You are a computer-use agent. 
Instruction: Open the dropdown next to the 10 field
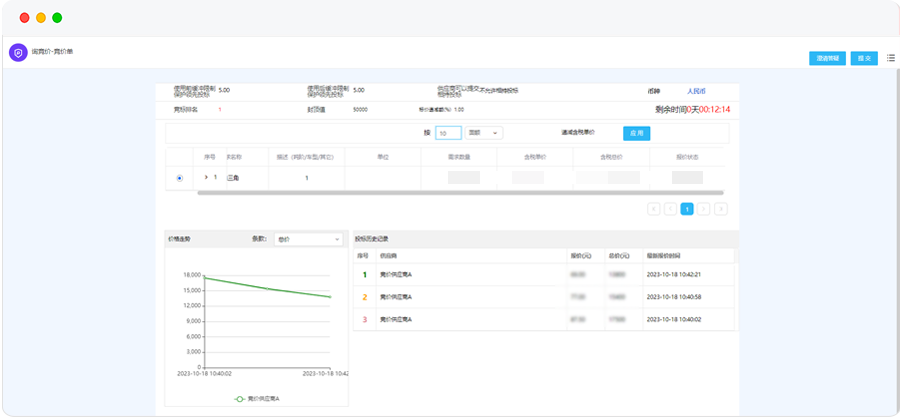pos(484,133)
